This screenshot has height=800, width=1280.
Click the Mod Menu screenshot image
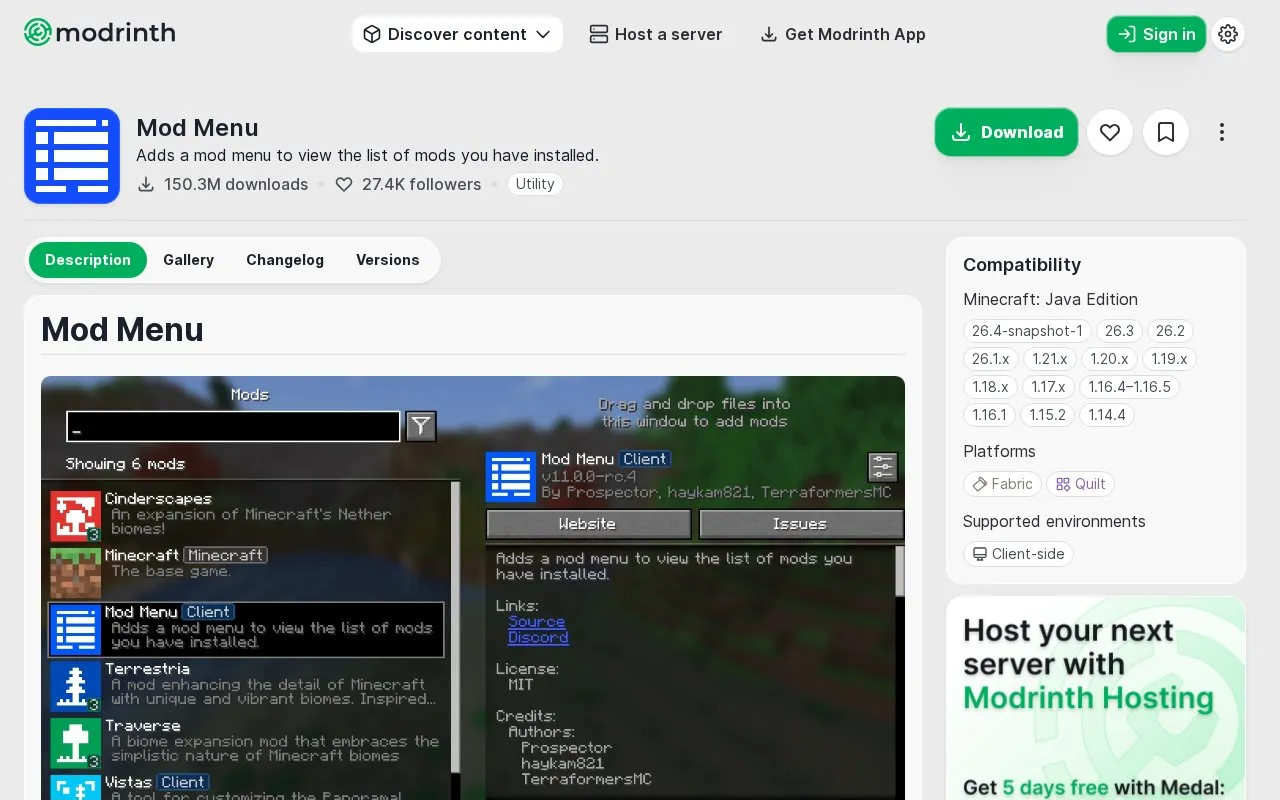point(473,588)
